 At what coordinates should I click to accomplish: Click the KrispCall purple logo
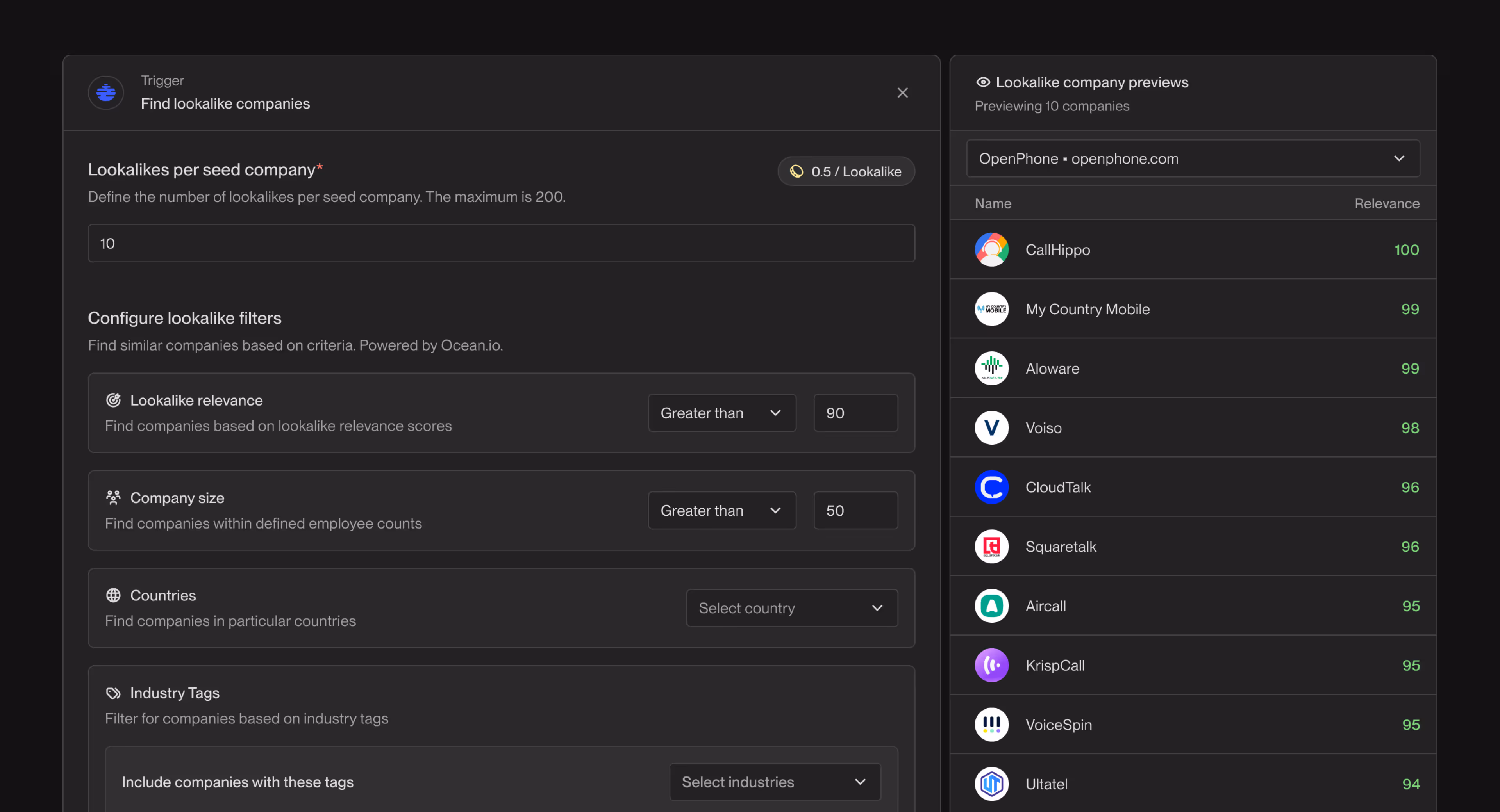pos(991,665)
